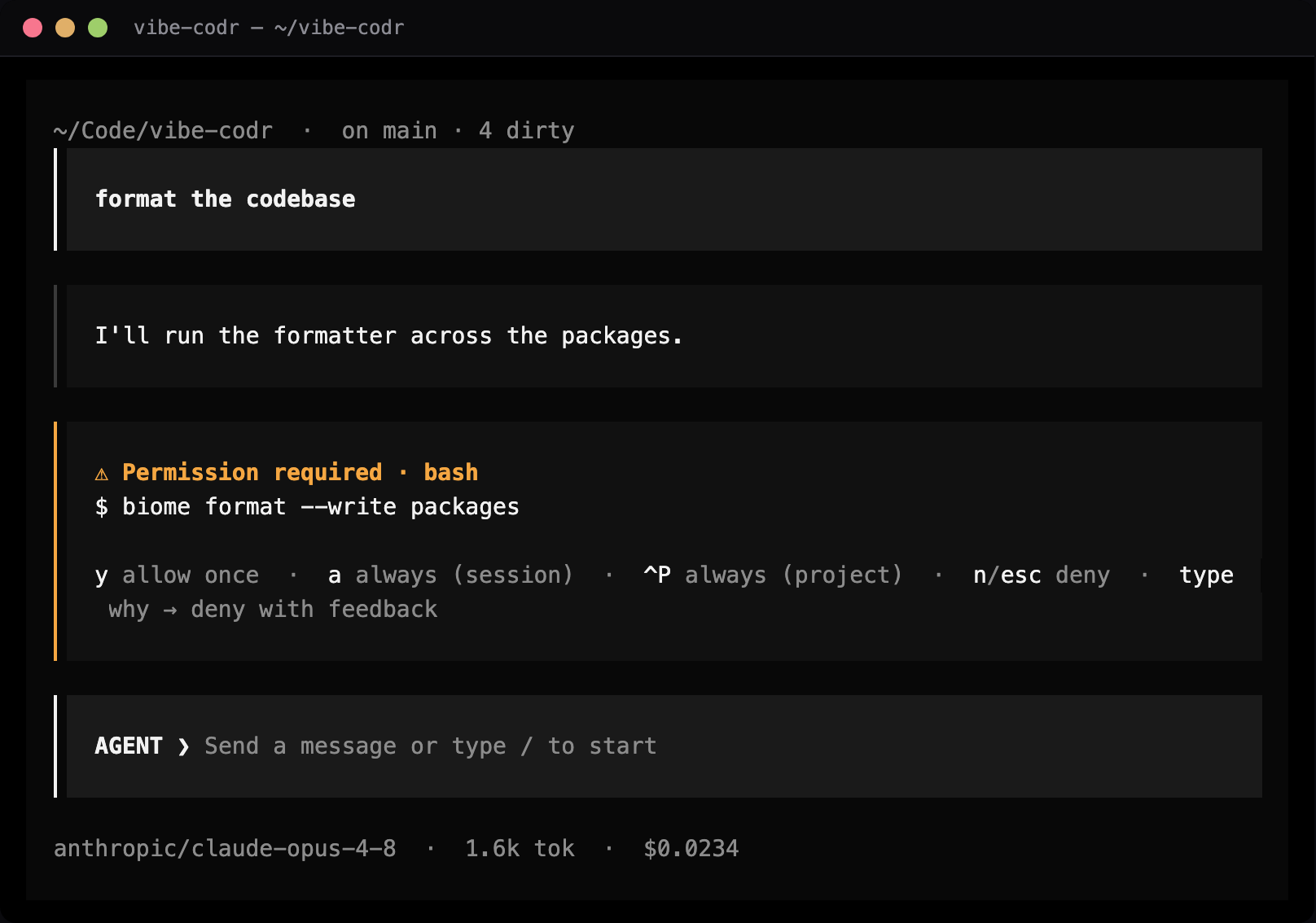The height and width of the screenshot is (923, 1316).
Task: Choose '^P always (project)' option
Action: [773, 575]
